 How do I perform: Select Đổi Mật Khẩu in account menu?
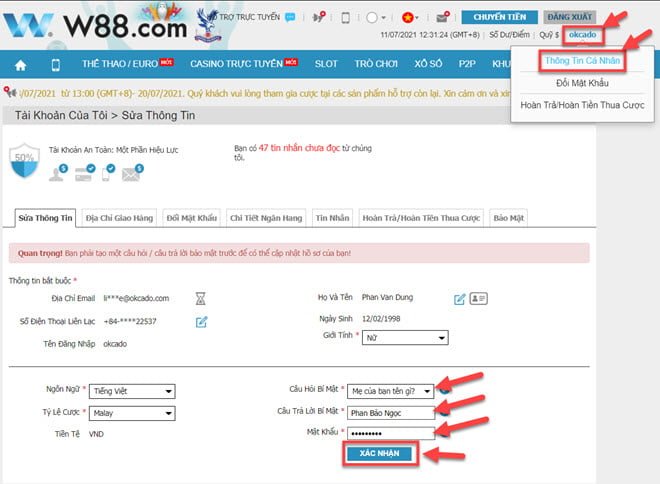[582, 83]
